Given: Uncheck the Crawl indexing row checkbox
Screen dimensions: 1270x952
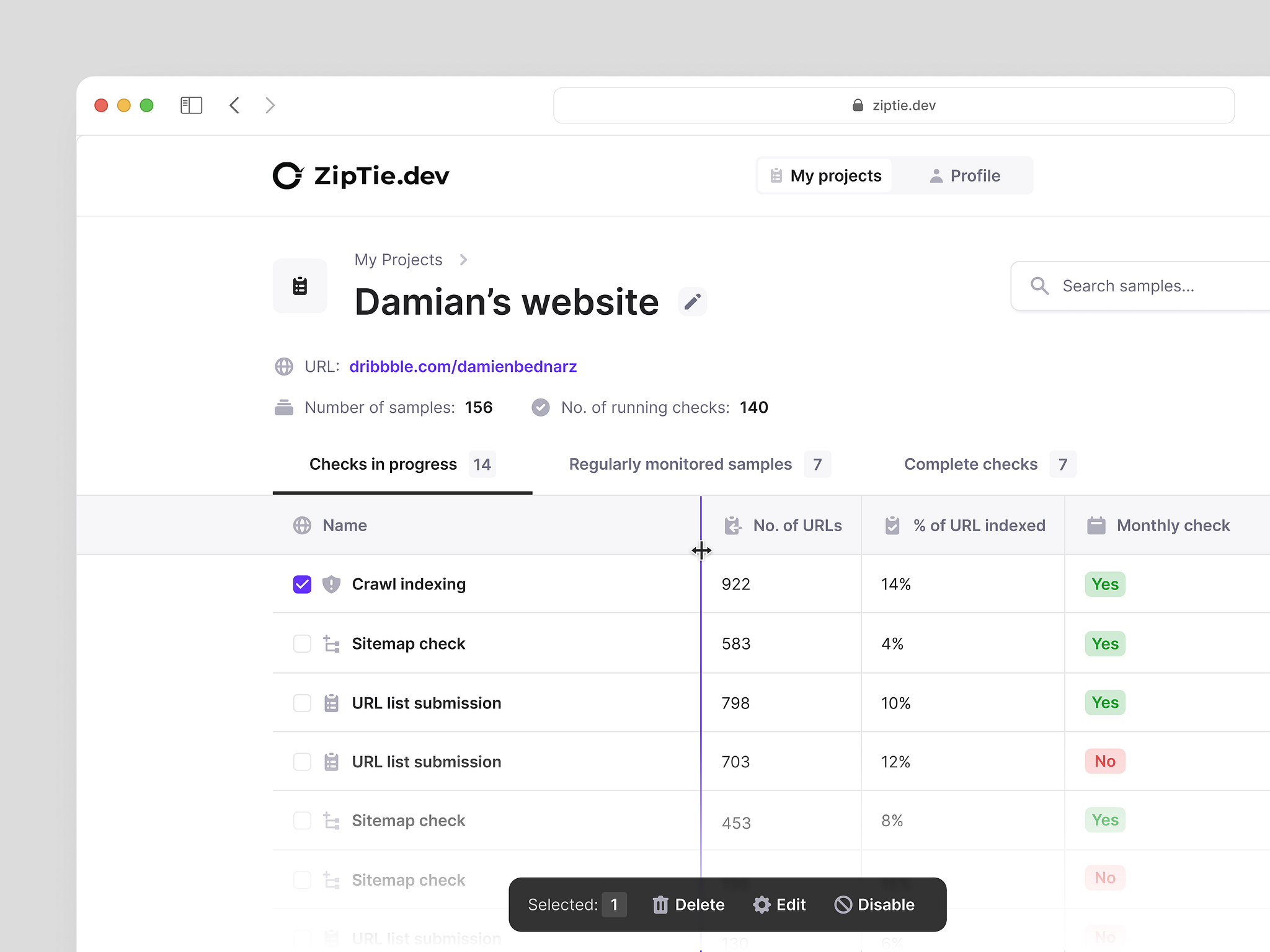Looking at the screenshot, I should [301, 584].
